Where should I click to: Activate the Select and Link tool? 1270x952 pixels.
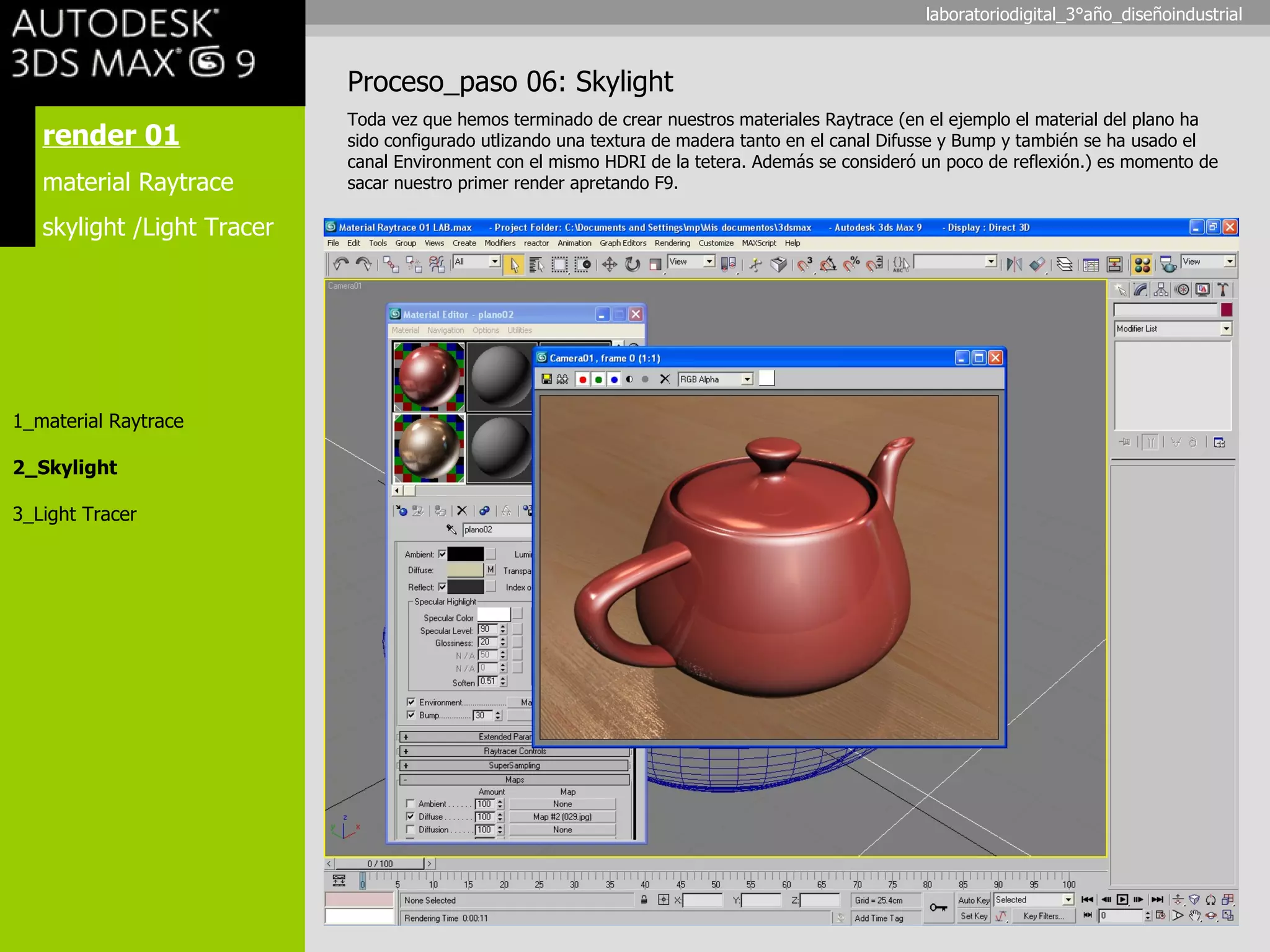[391, 265]
